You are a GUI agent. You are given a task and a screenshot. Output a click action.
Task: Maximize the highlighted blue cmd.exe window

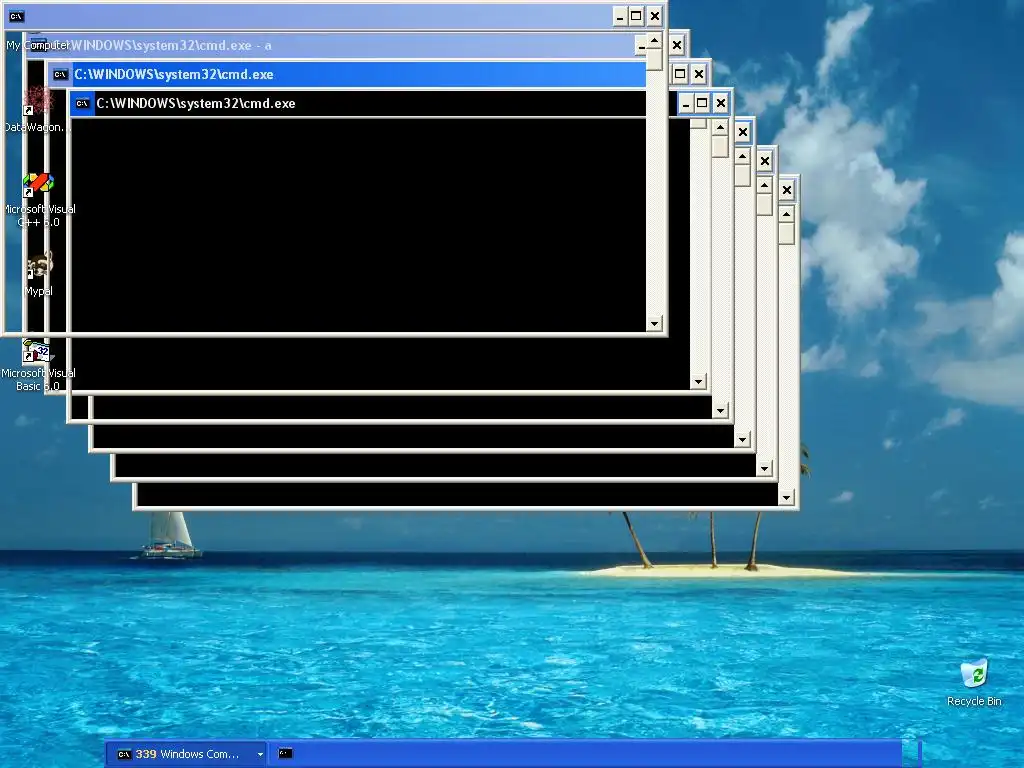(680, 74)
